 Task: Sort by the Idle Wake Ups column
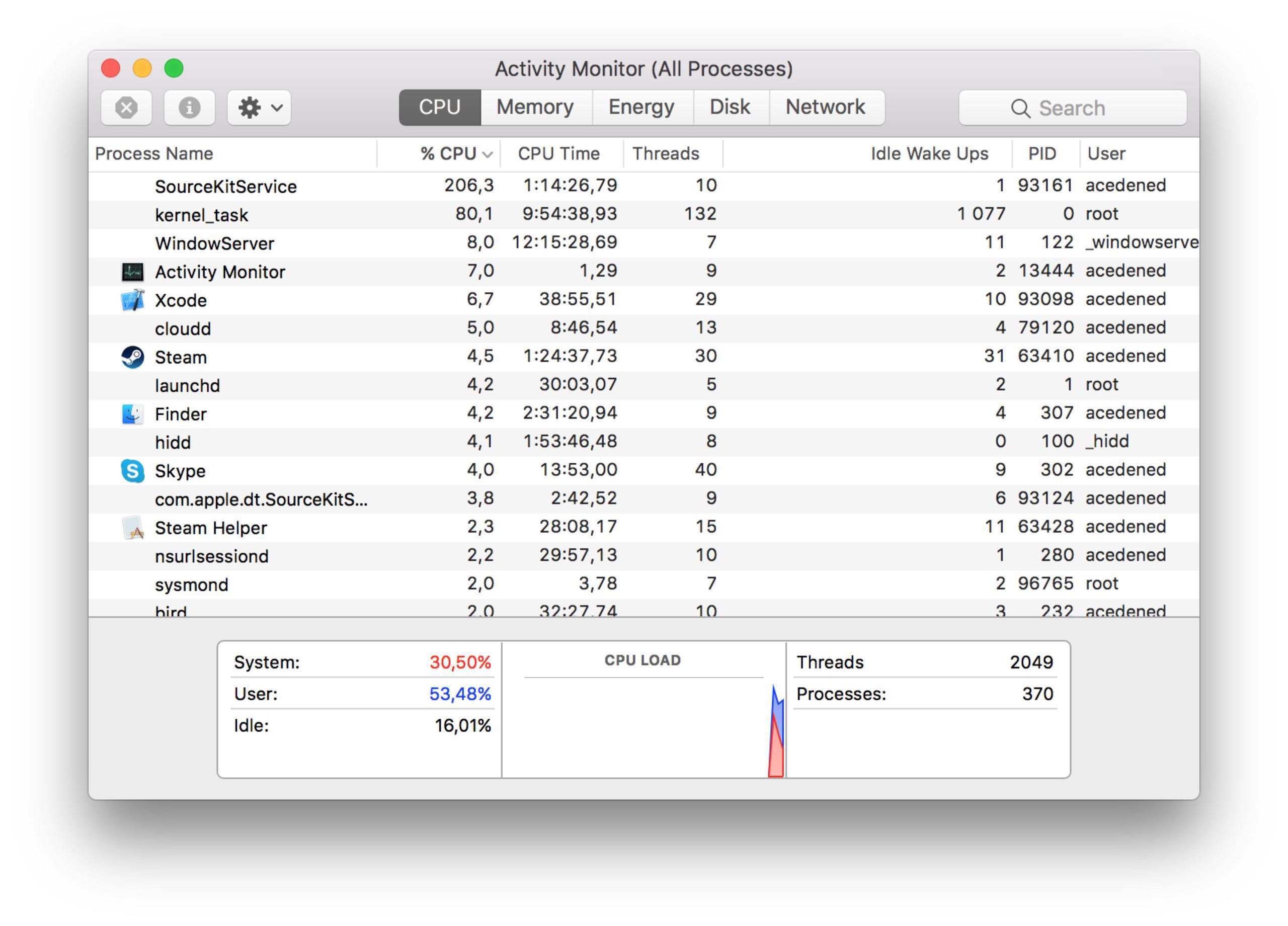coord(929,154)
